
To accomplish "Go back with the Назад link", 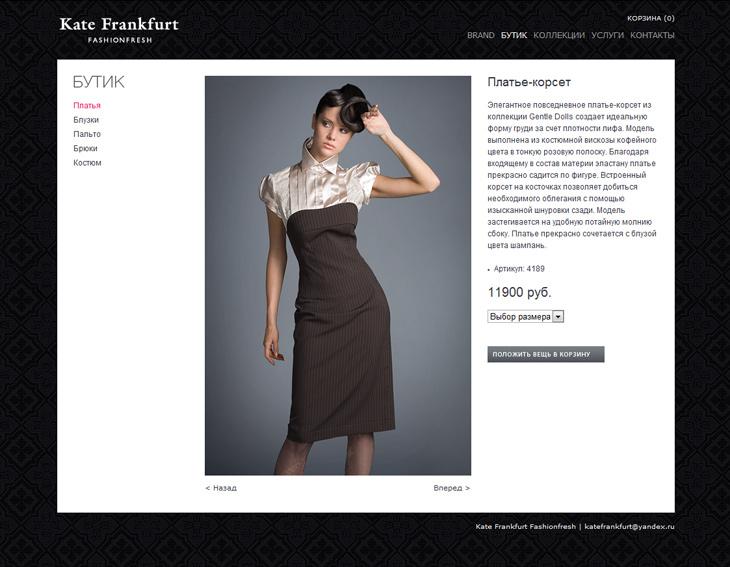I will coord(221,488).
